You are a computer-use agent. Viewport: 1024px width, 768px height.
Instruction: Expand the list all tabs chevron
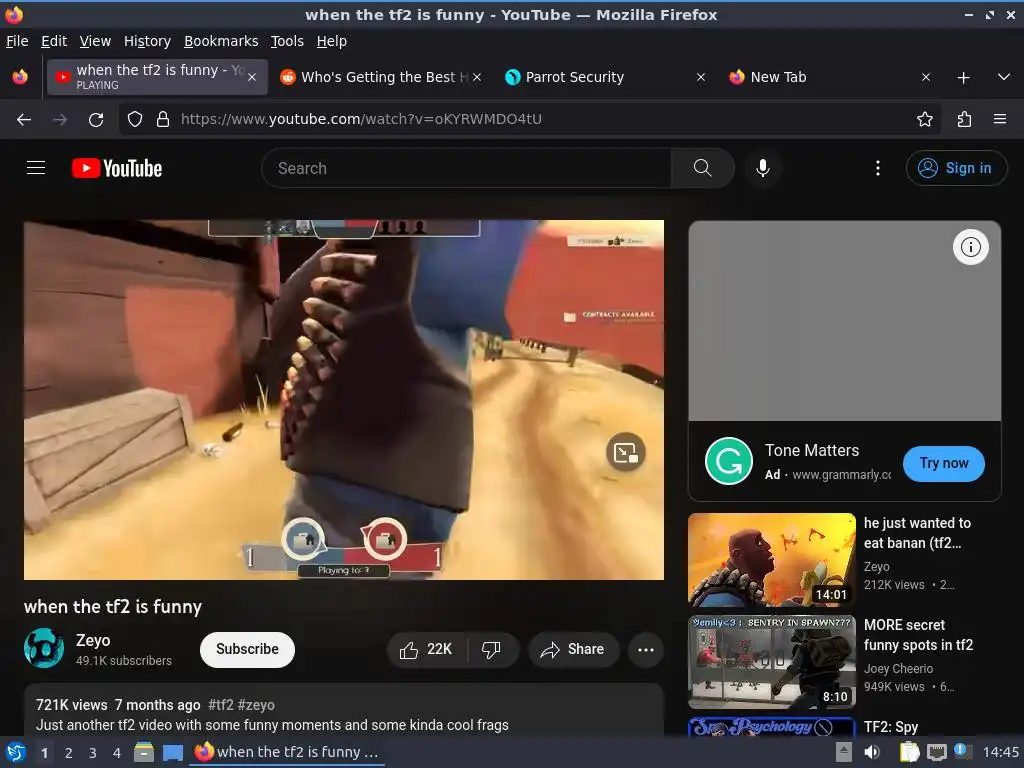[1004, 77]
